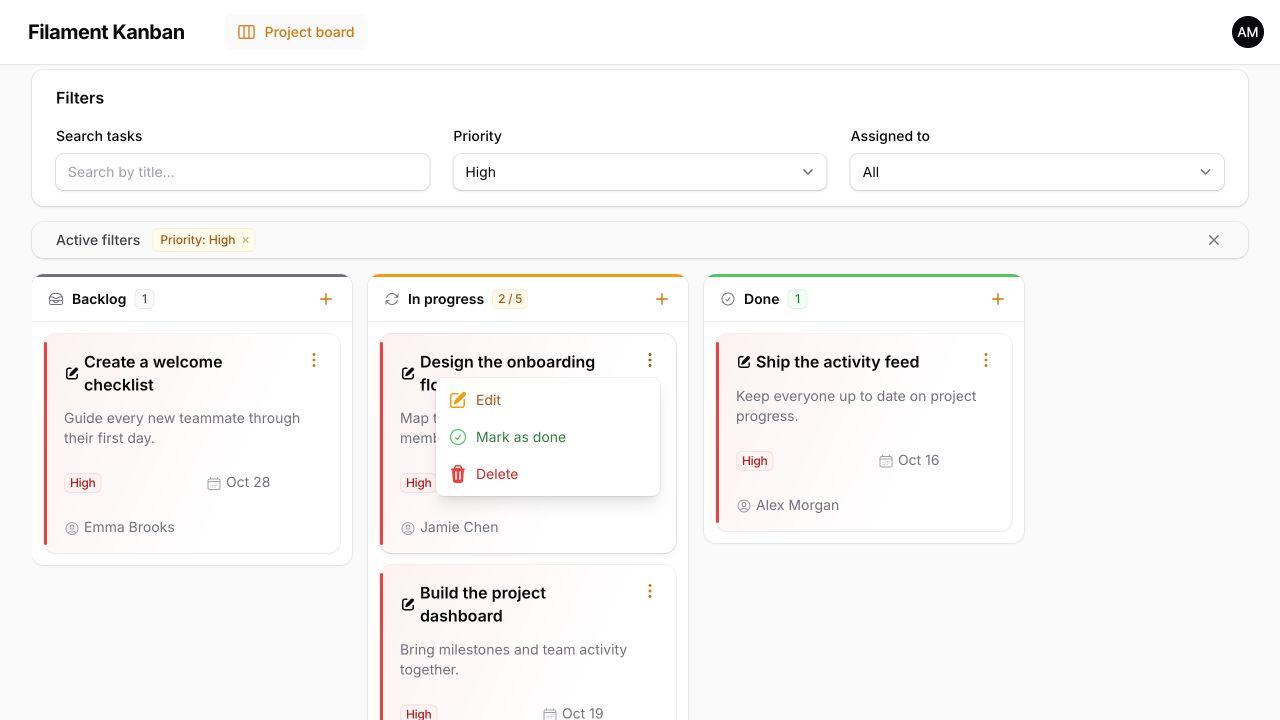Add a task to the Done column

998,299
